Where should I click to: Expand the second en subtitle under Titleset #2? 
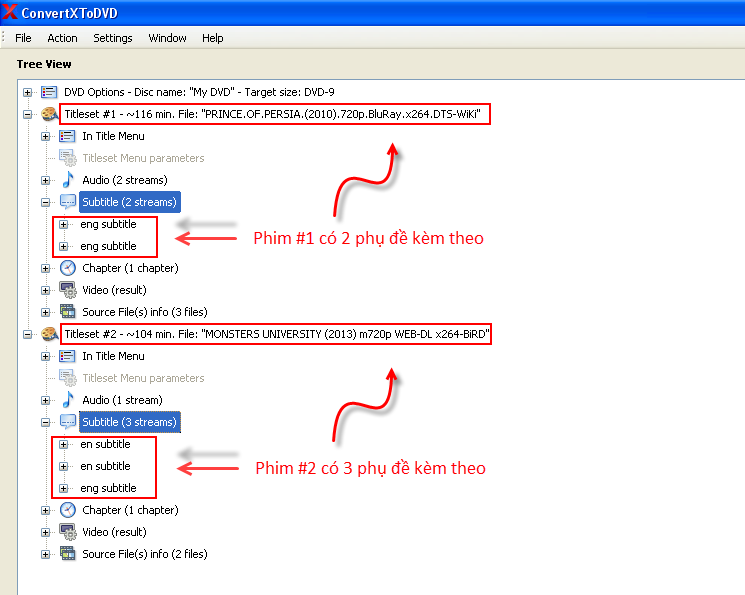[64, 466]
